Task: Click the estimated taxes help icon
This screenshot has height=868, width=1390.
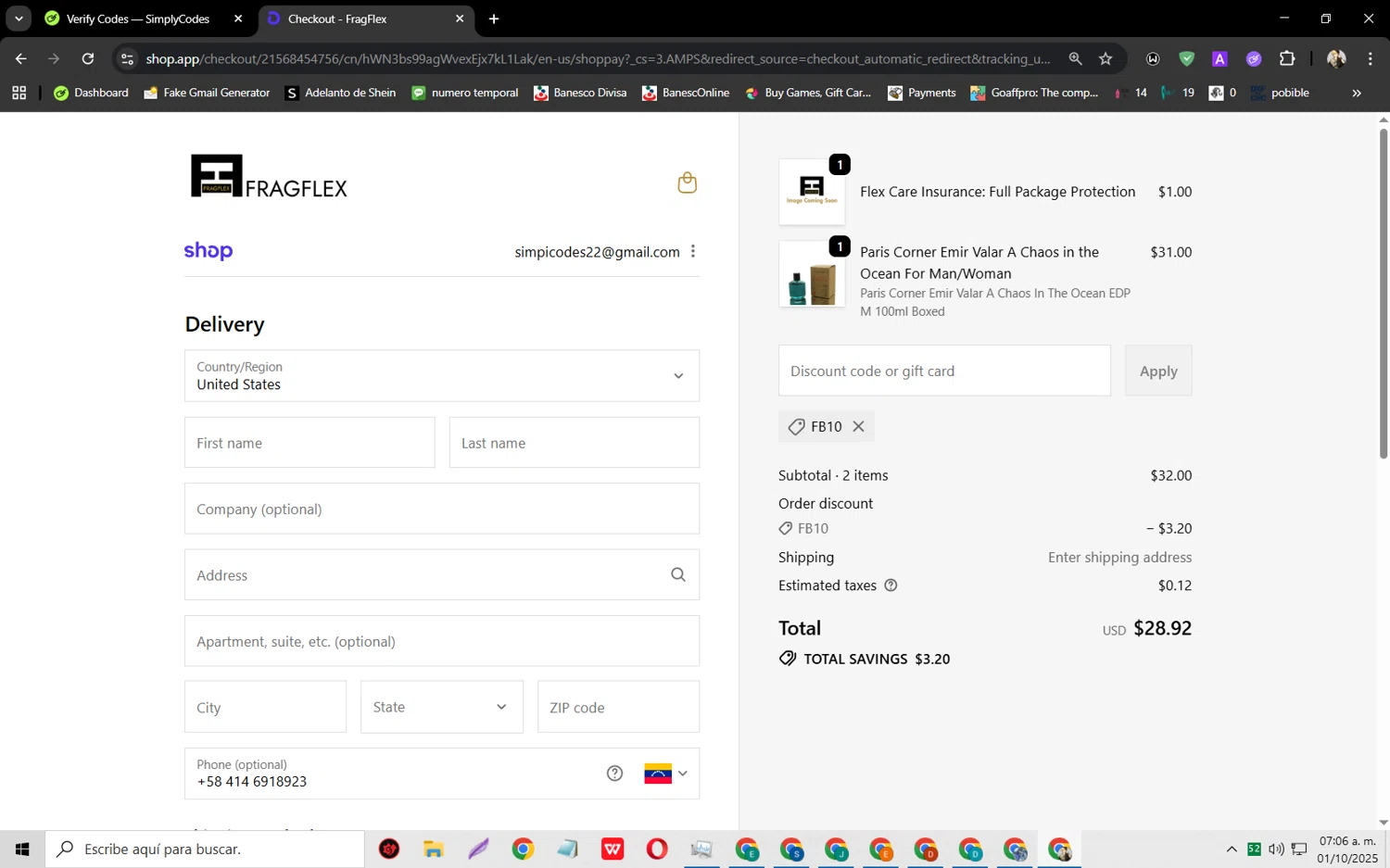Action: click(x=891, y=585)
